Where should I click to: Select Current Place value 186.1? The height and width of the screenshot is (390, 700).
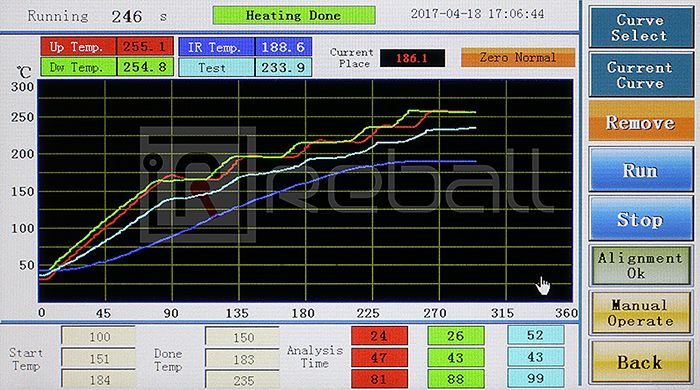point(412,58)
